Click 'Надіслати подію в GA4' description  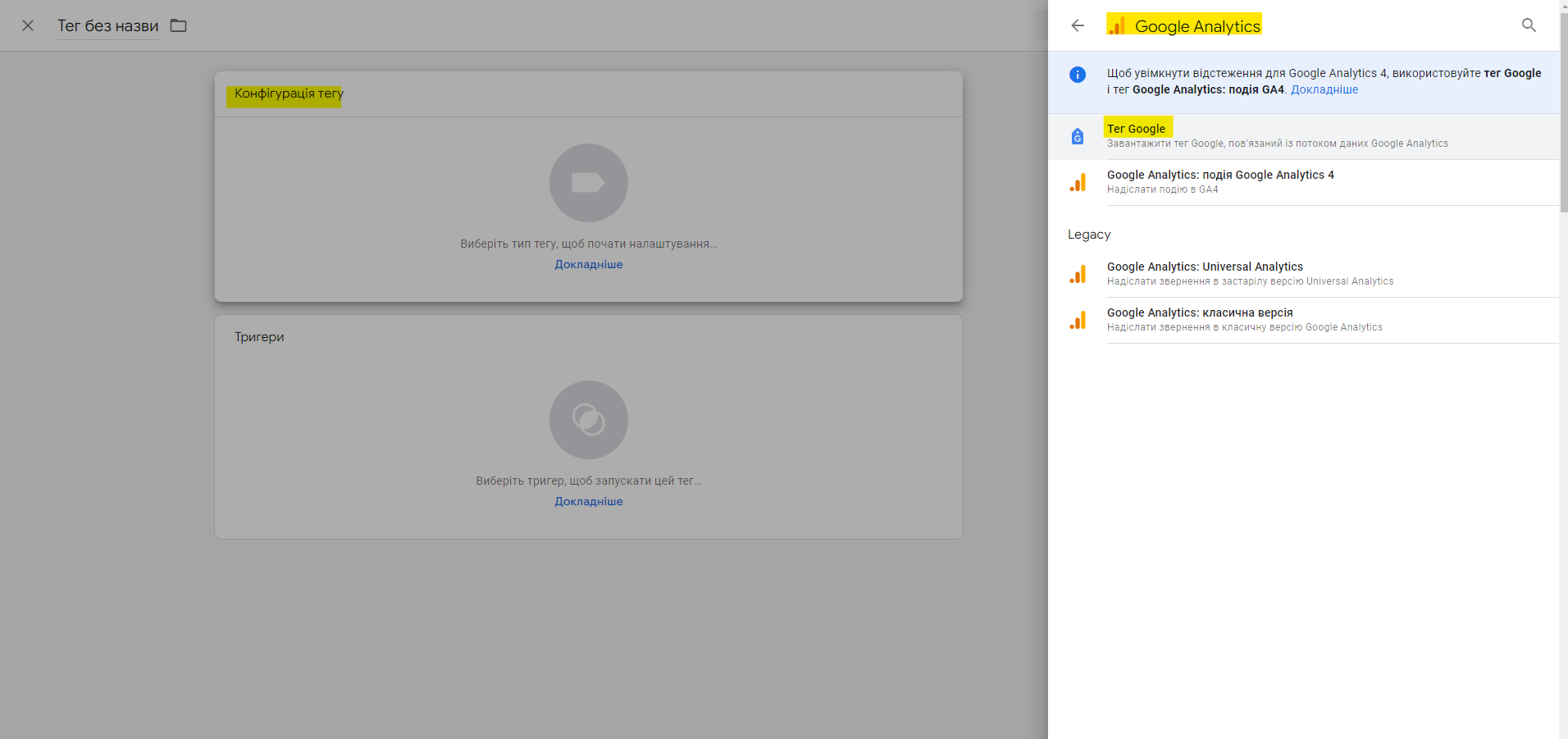[1163, 189]
